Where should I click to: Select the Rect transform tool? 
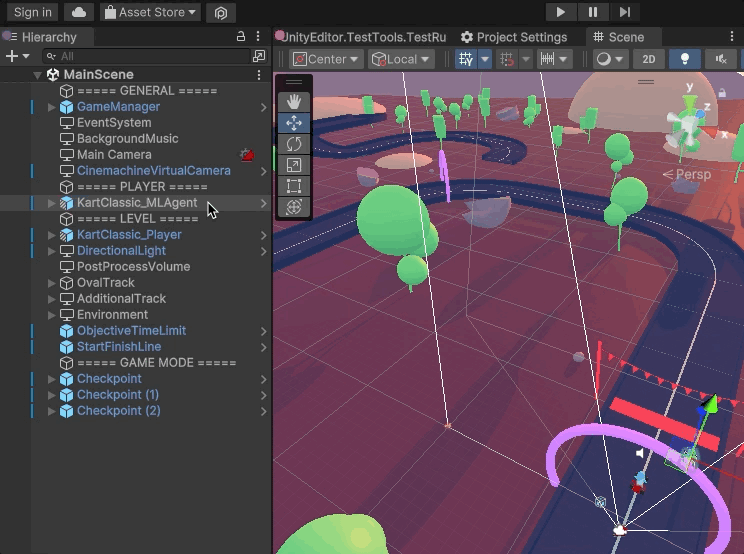294,186
